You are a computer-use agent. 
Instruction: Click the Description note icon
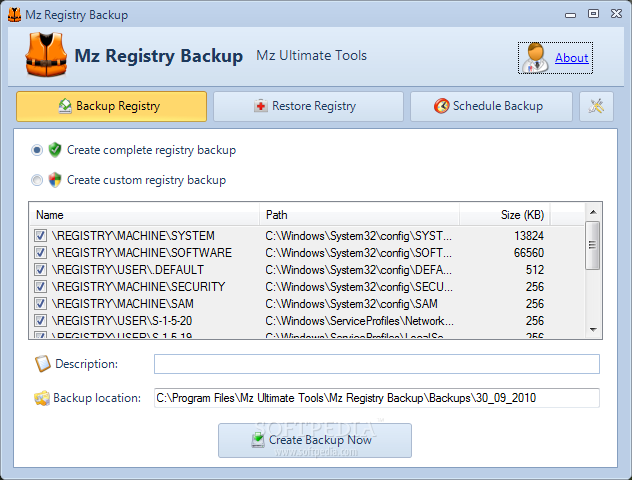[42, 364]
